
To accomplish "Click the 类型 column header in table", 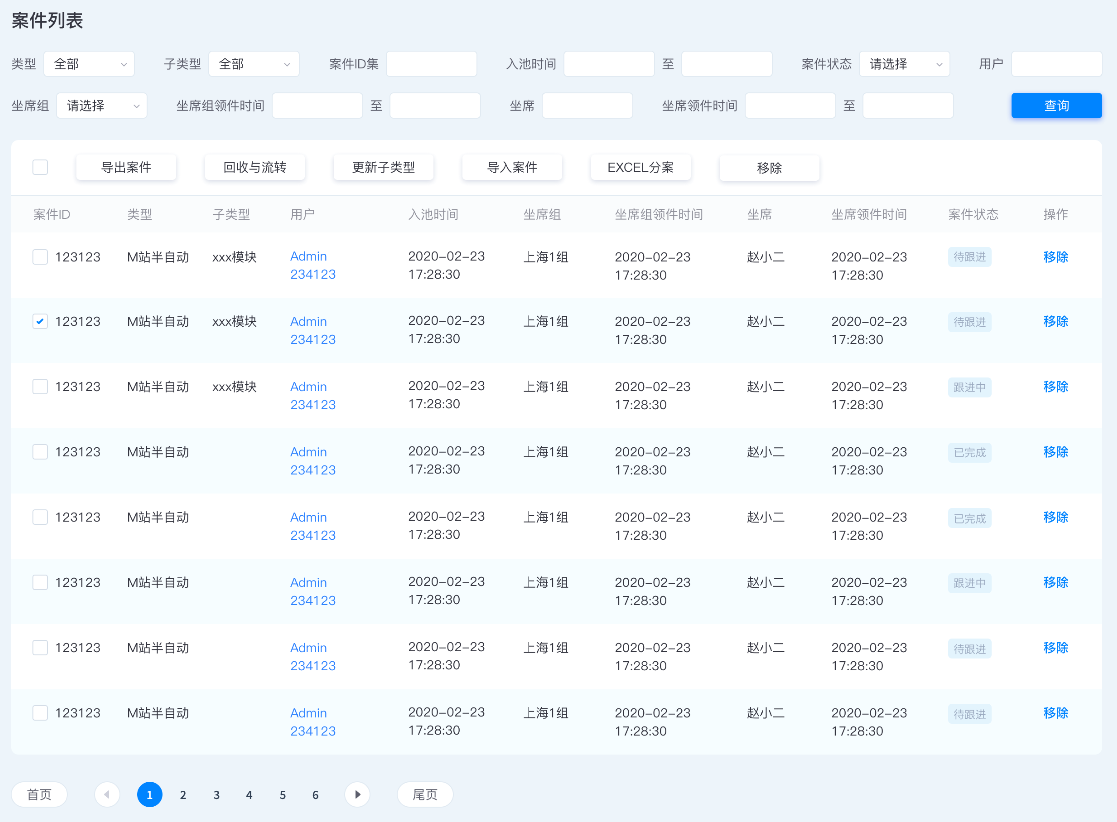I will point(140,214).
